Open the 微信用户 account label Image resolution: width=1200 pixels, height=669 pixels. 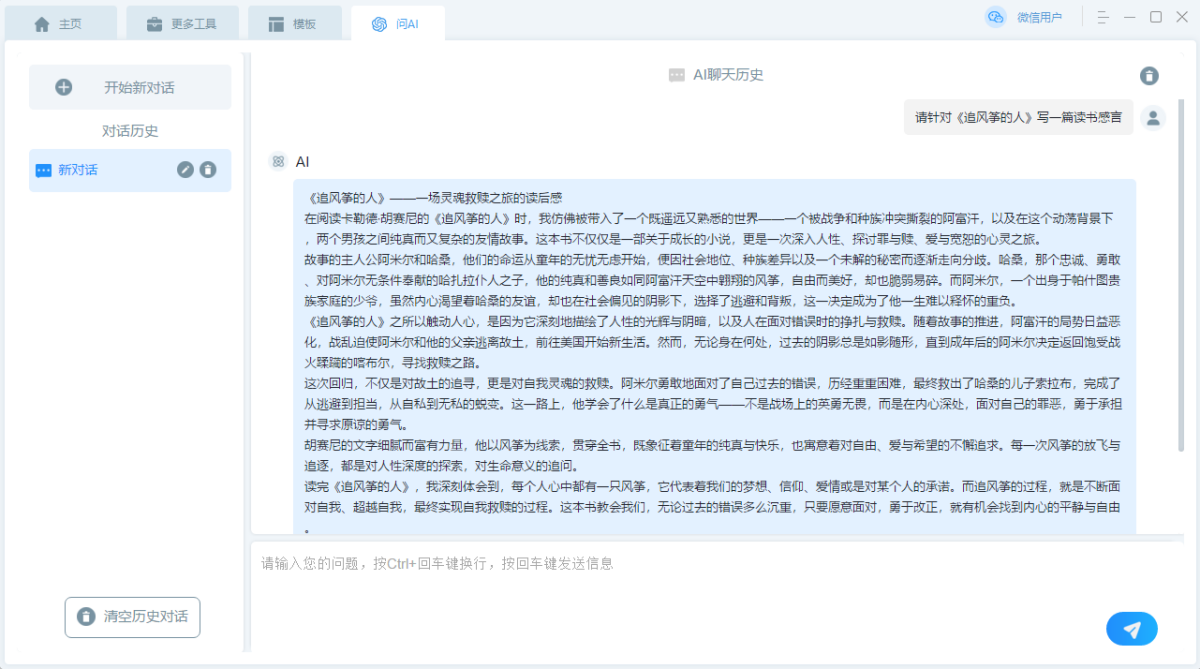click(x=1039, y=17)
